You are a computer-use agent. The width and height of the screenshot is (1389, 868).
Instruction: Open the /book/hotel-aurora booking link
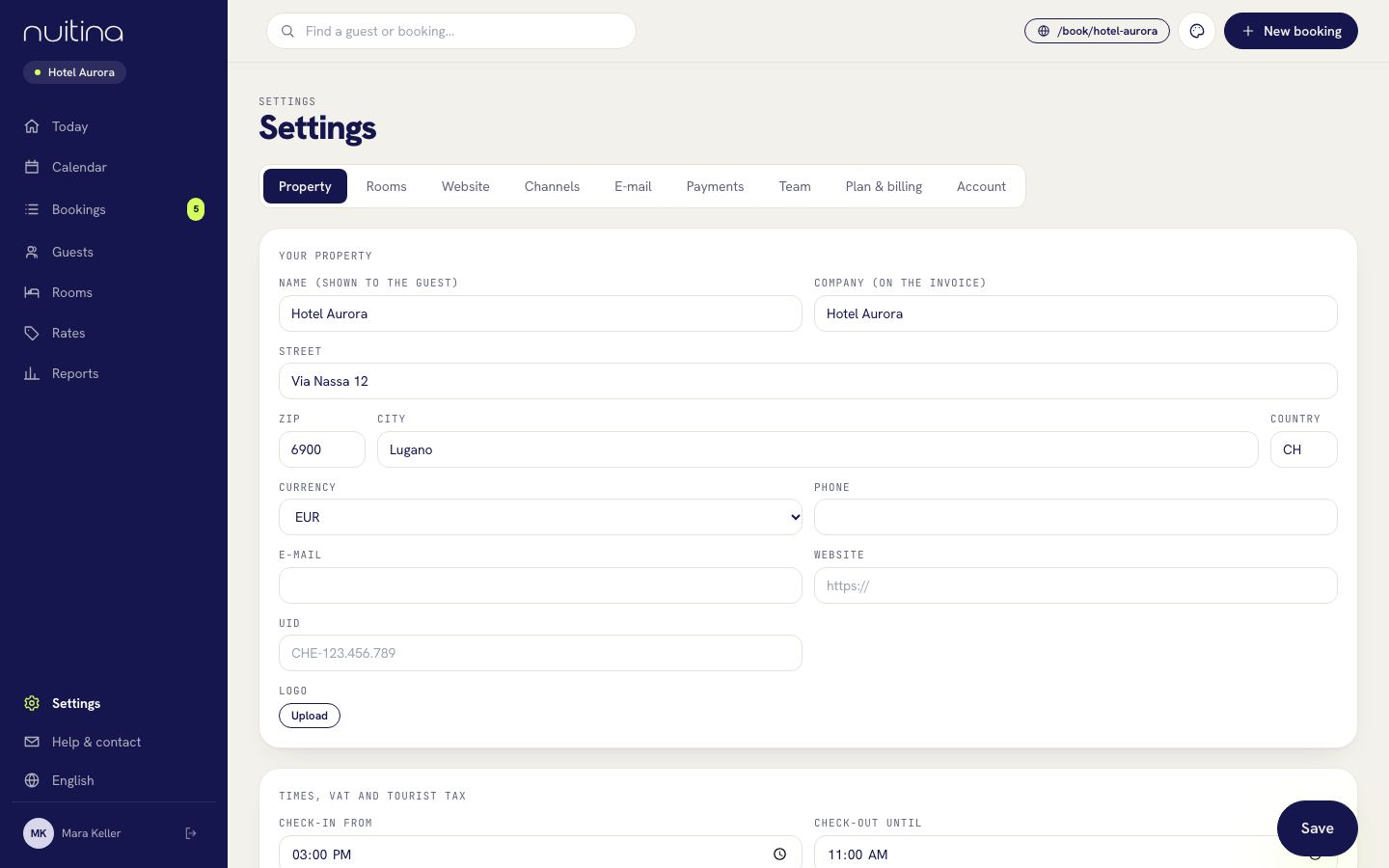pyautogui.click(x=1097, y=31)
